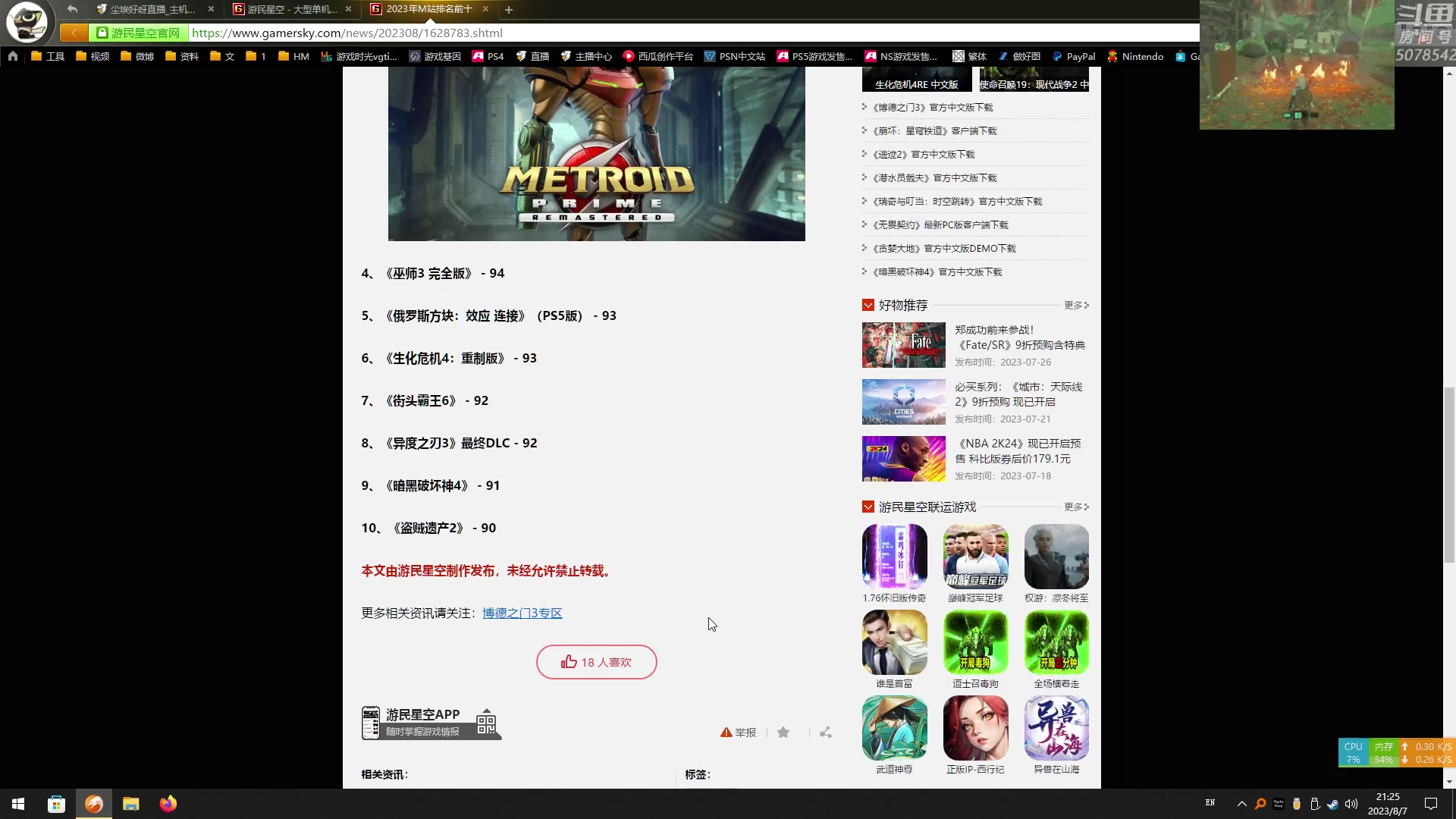The image size is (1456, 819).
Task: Open Microsoft Store from the taskbar
Action: click(x=56, y=804)
